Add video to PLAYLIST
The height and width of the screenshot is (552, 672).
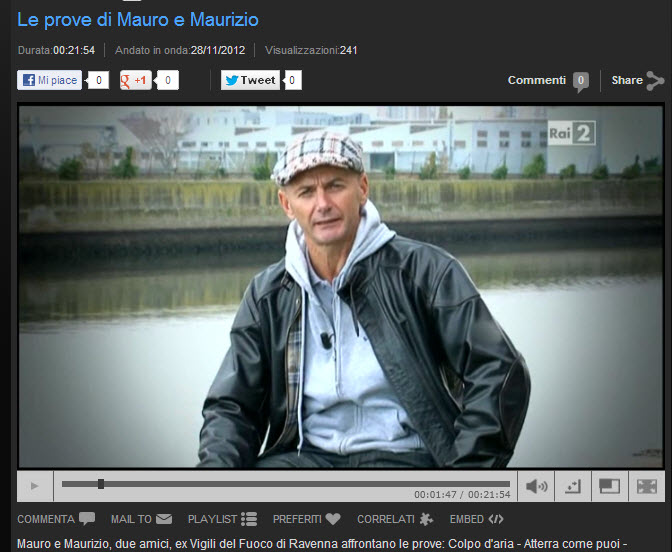(222, 519)
